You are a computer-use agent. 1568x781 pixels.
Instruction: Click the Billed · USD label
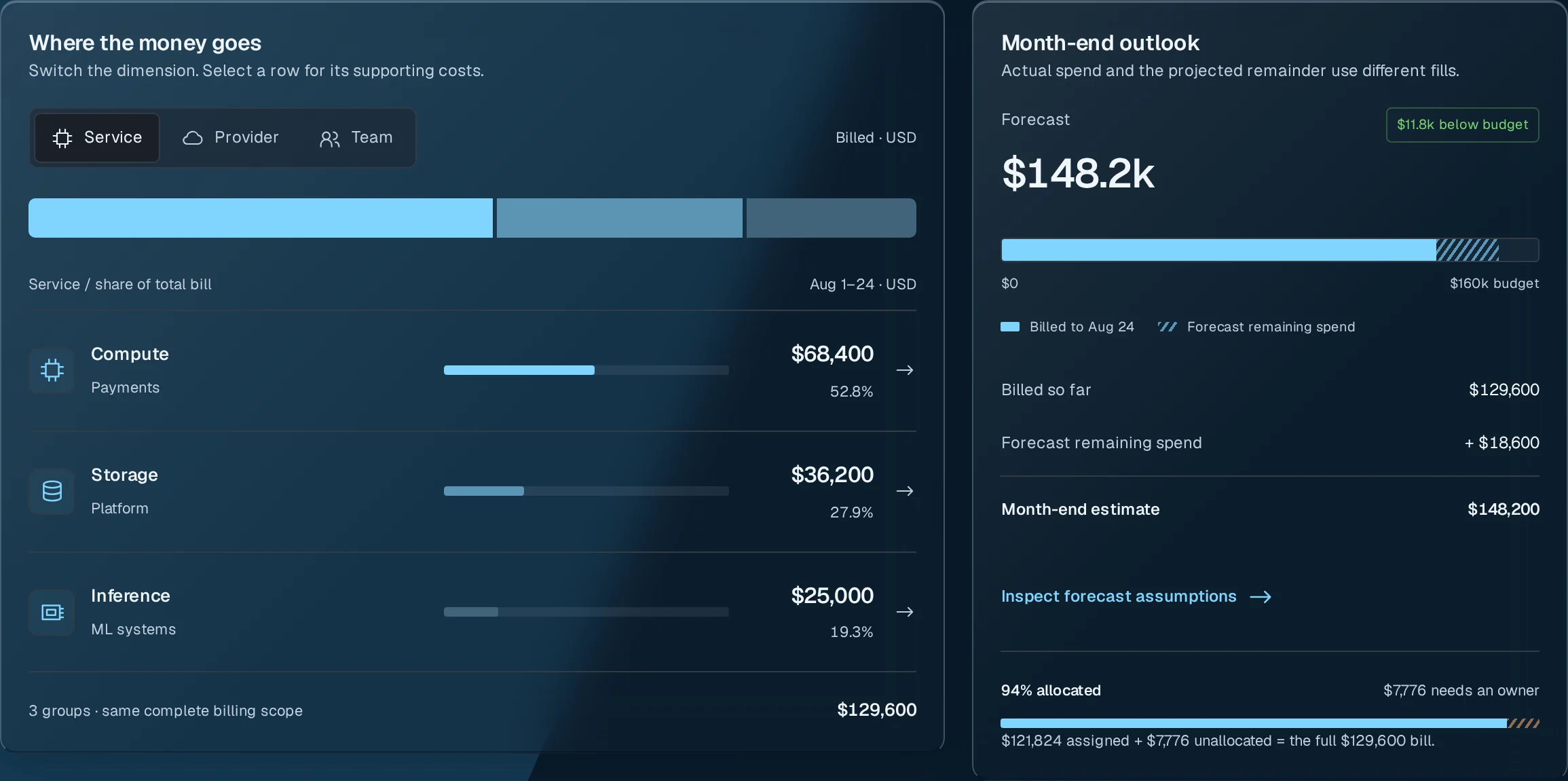click(x=876, y=138)
